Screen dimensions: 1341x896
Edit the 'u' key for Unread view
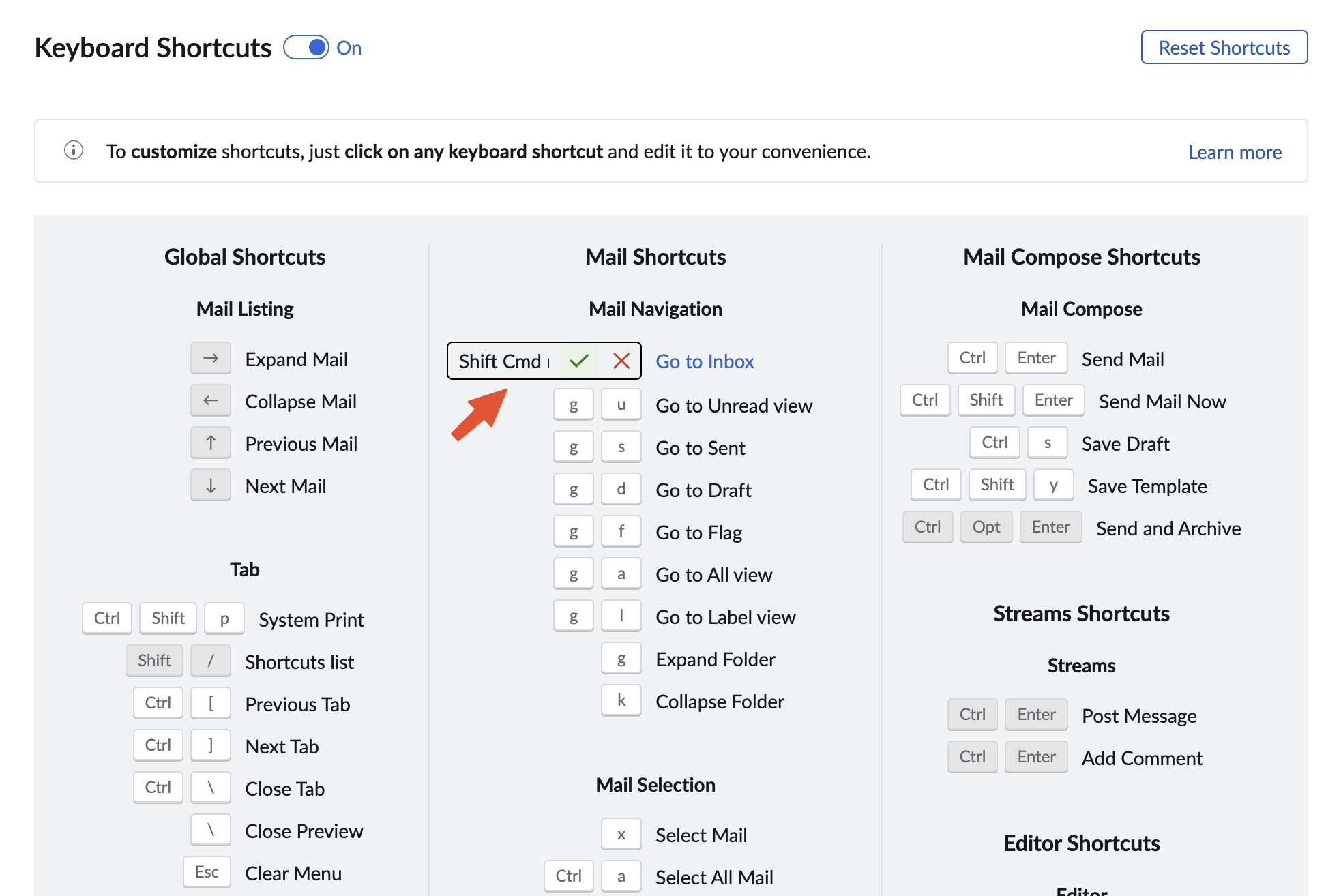click(x=621, y=404)
